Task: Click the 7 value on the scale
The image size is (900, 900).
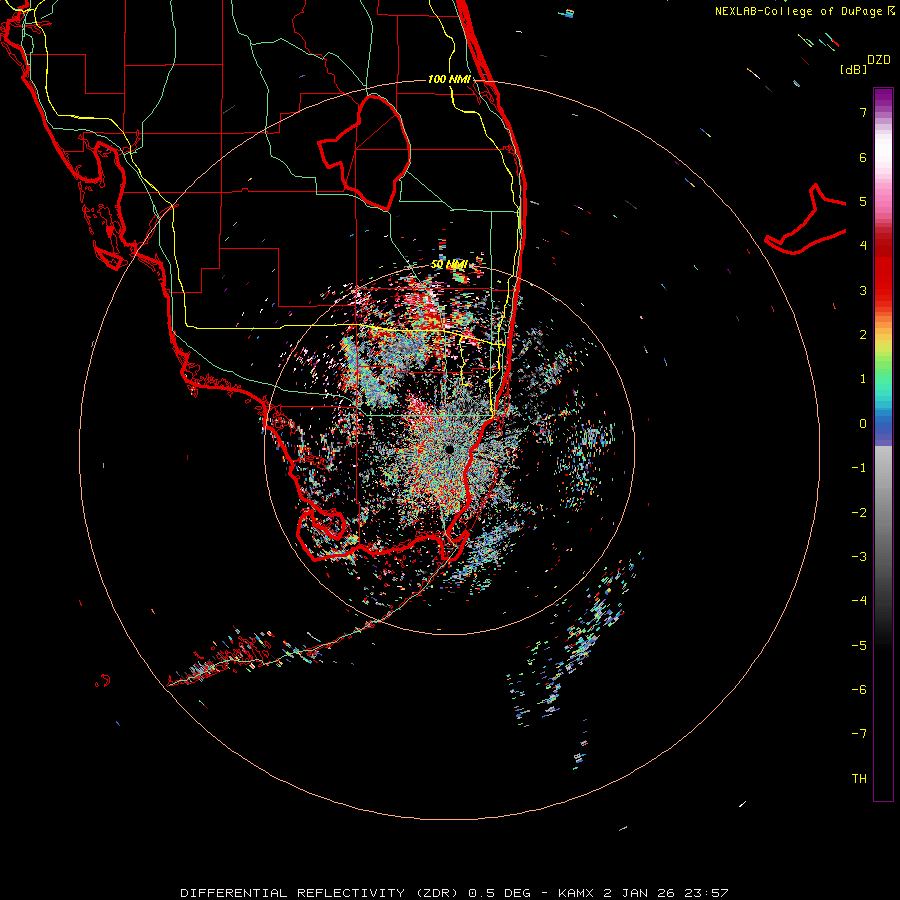Action: (863, 112)
